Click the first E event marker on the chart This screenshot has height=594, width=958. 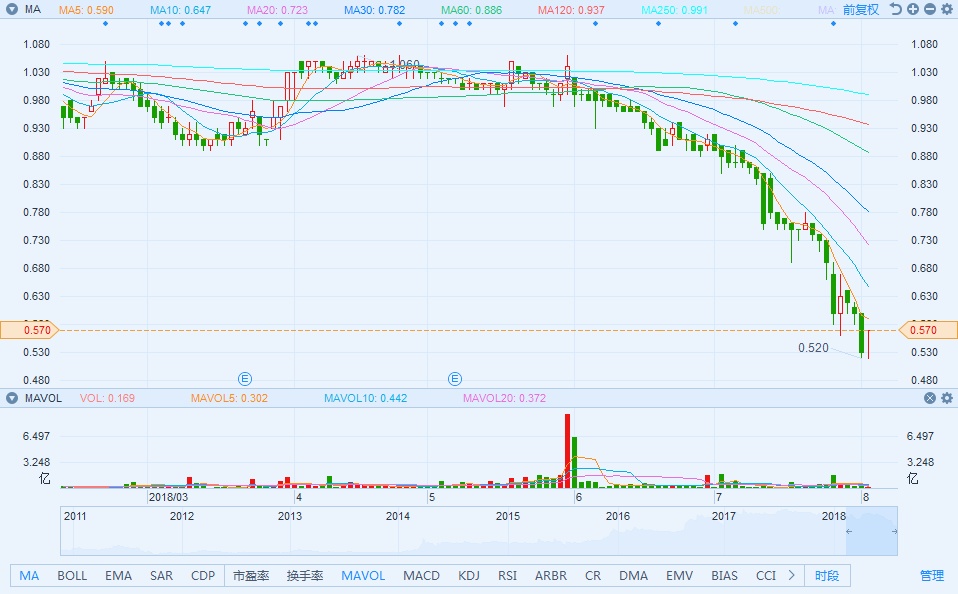245,379
